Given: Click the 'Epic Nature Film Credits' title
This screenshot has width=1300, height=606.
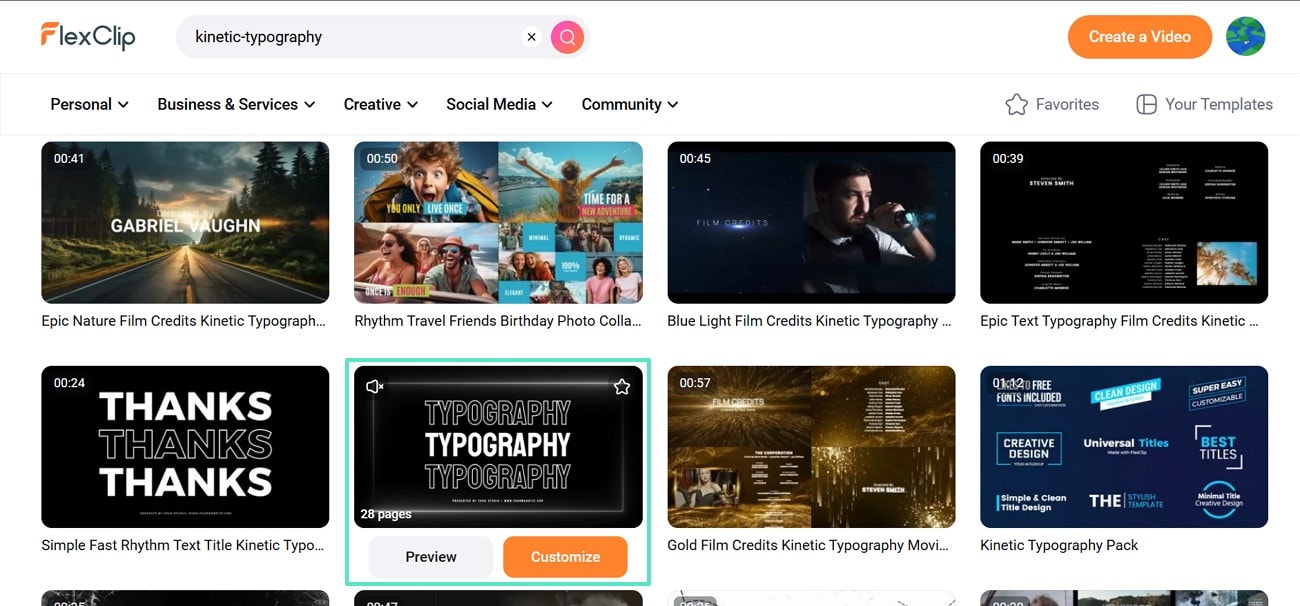Looking at the screenshot, I should (x=184, y=321).
